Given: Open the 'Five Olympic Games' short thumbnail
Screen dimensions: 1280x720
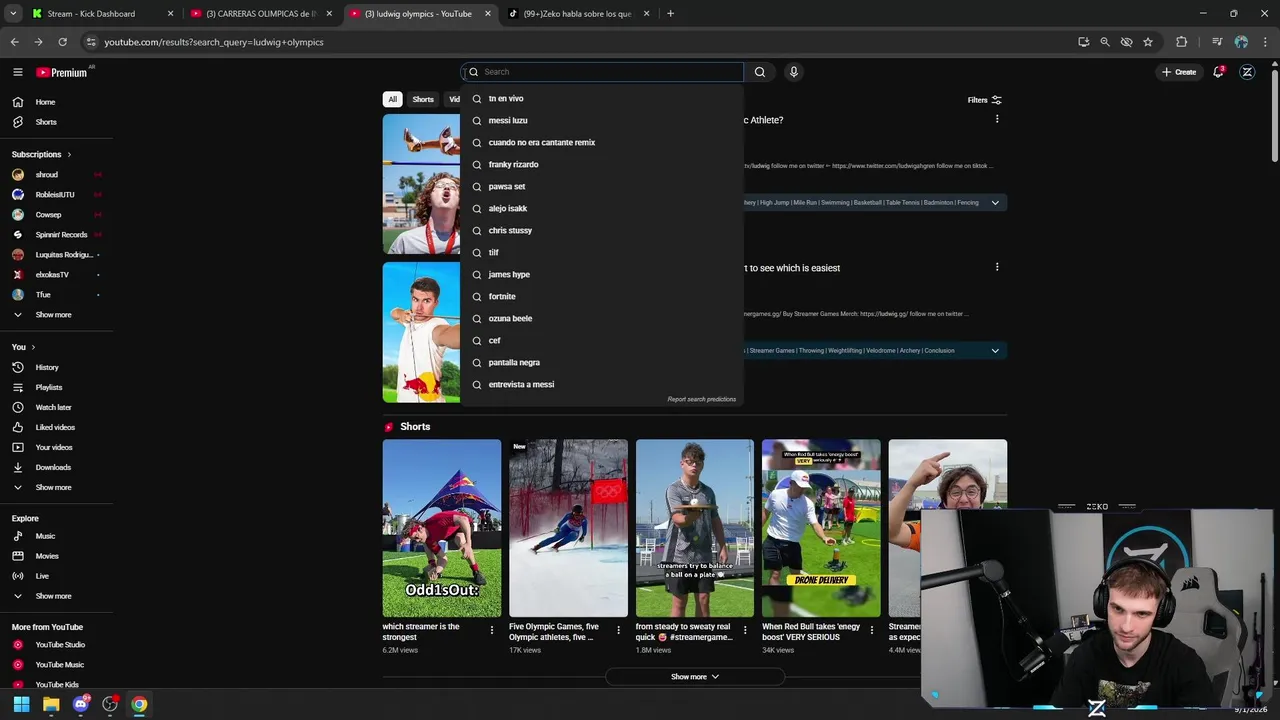Looking at the screenshot, I should click(568, 528).
